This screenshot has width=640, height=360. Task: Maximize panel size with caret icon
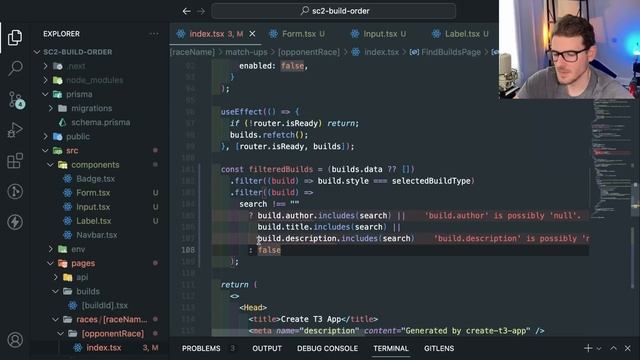(x=613, y=348)
